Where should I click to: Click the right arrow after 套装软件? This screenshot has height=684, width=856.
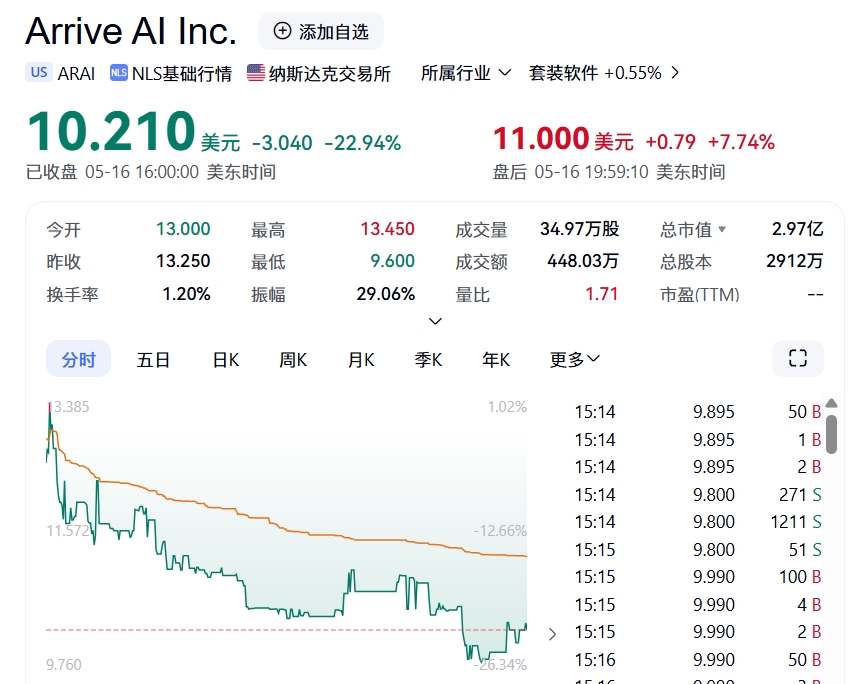click(x=676, y=72)
